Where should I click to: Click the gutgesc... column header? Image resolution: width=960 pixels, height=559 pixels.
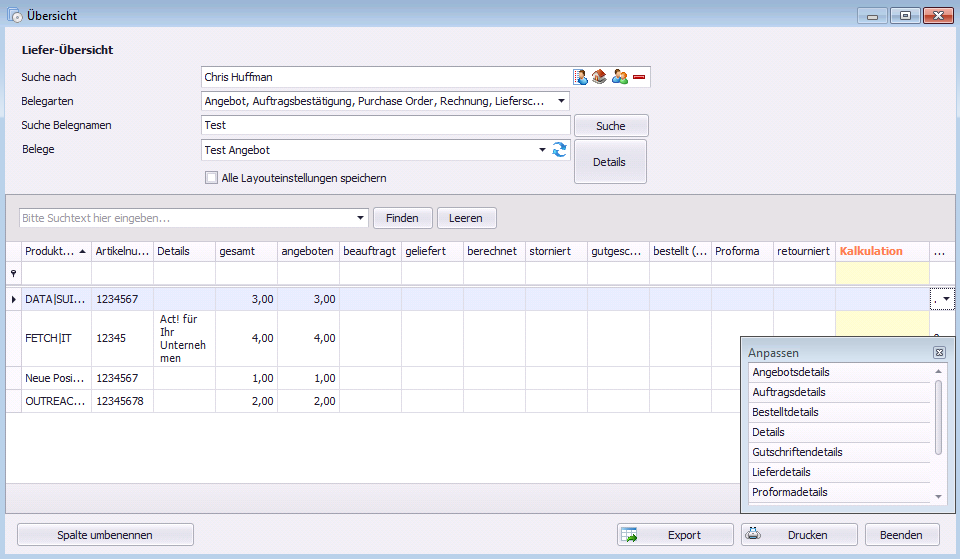click(618, 251)
